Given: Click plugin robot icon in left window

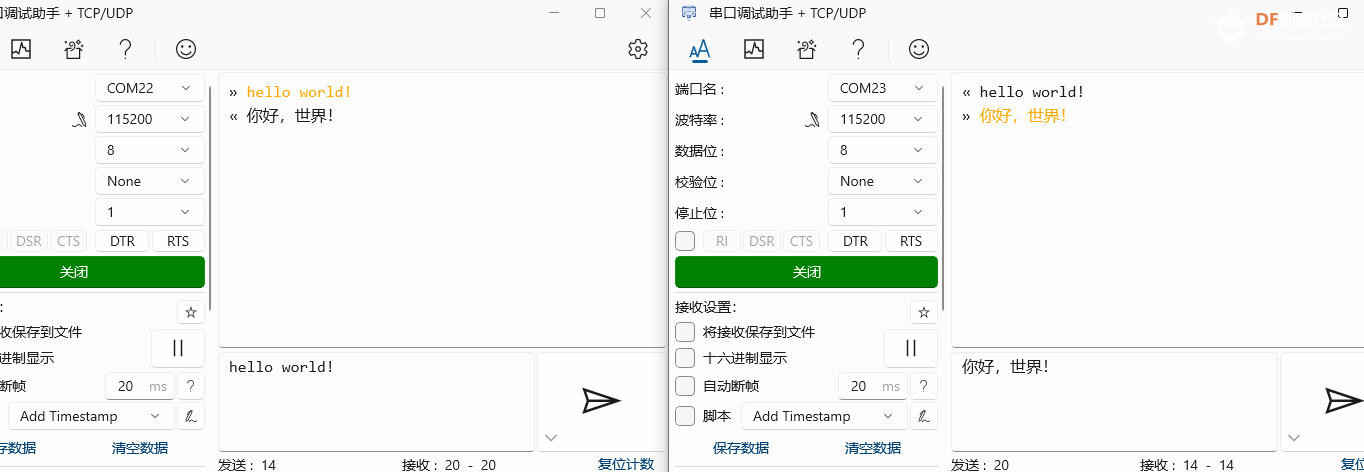Looking at the screenshot, I should click(73, 48).
